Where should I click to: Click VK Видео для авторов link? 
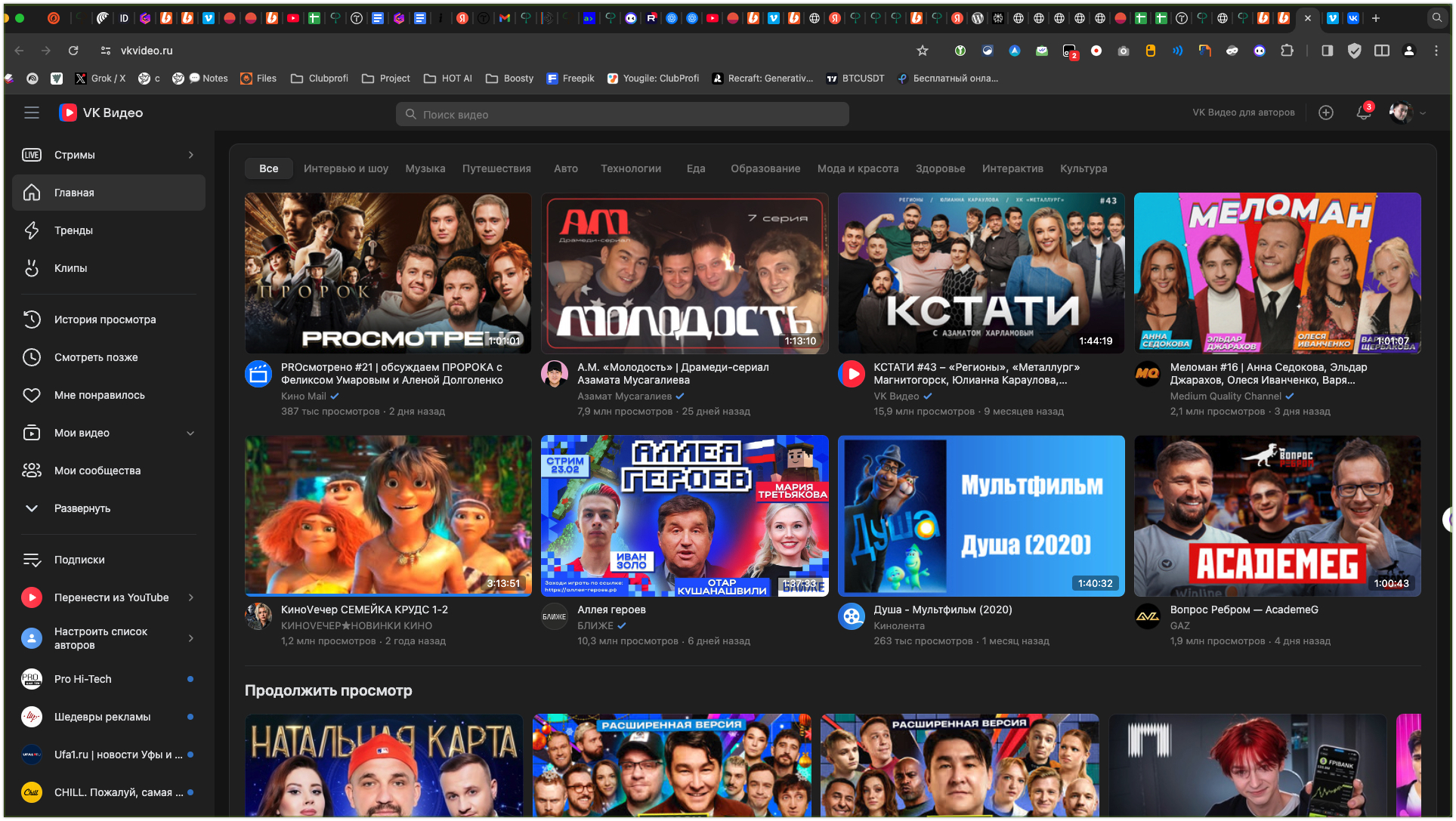coord(1243,113)
